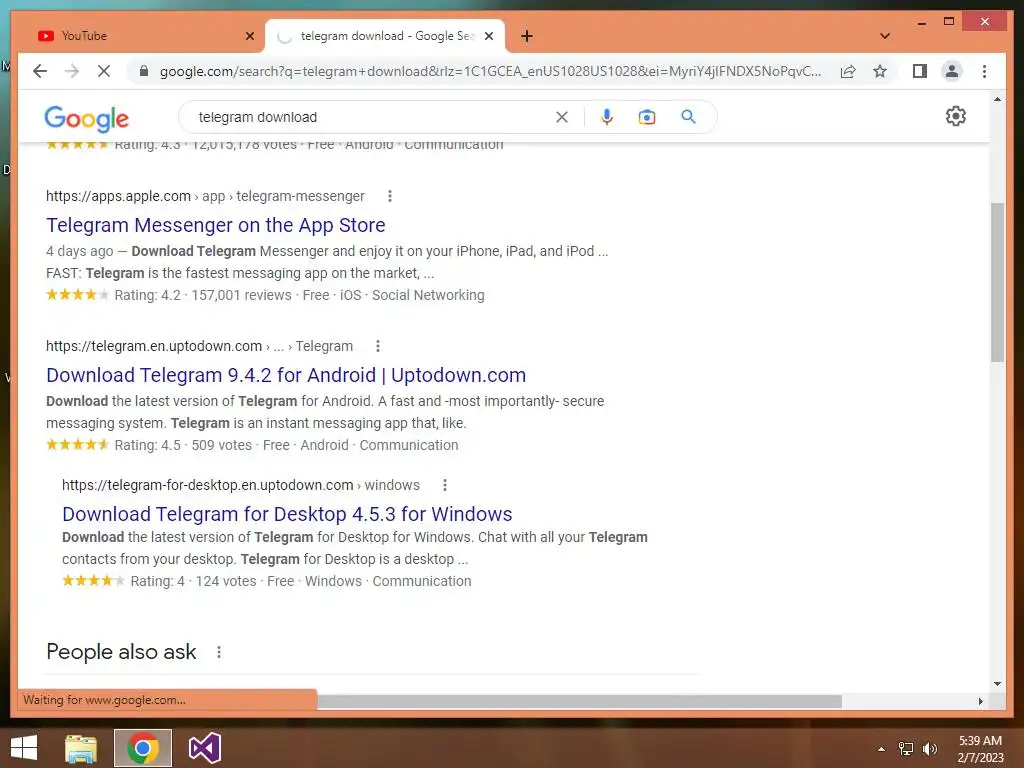1024x768 pixels.
Task: Open Telegram Messenger on the App Store
Action: click(216, 225)
